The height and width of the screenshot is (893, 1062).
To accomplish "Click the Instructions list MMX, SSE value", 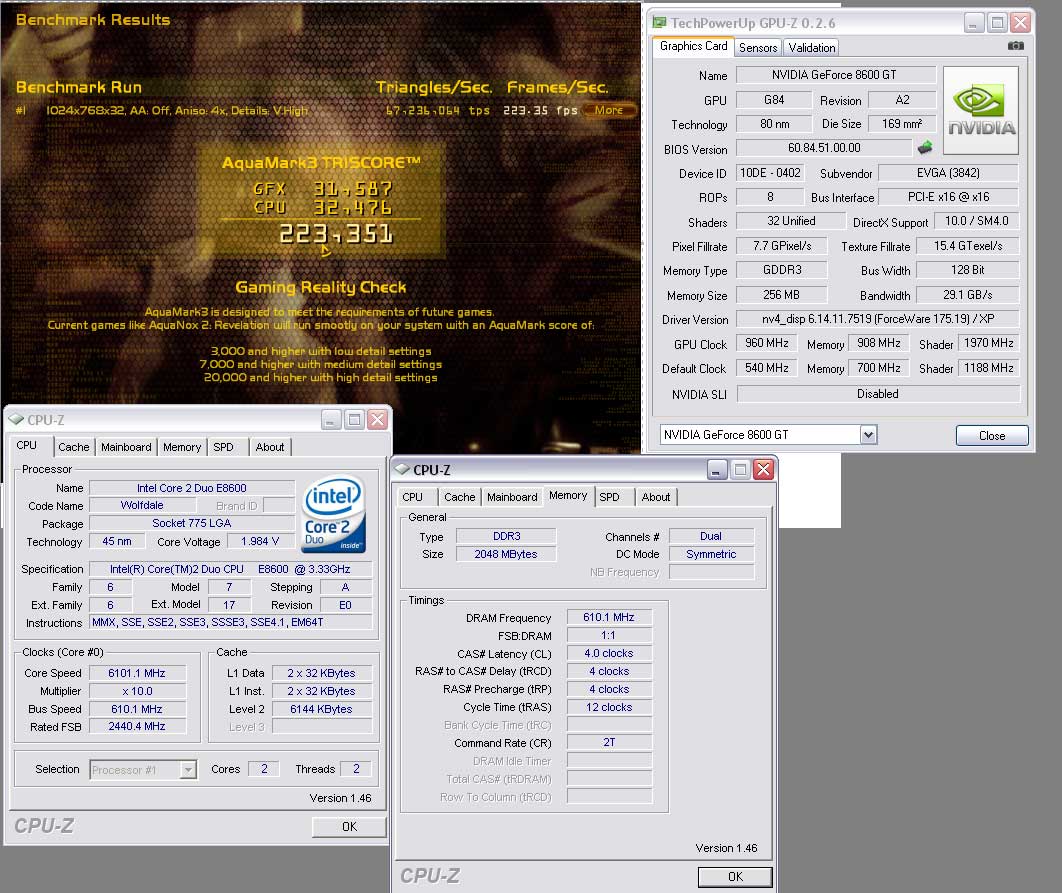I will pyautogui.click(x=230, y=622).
